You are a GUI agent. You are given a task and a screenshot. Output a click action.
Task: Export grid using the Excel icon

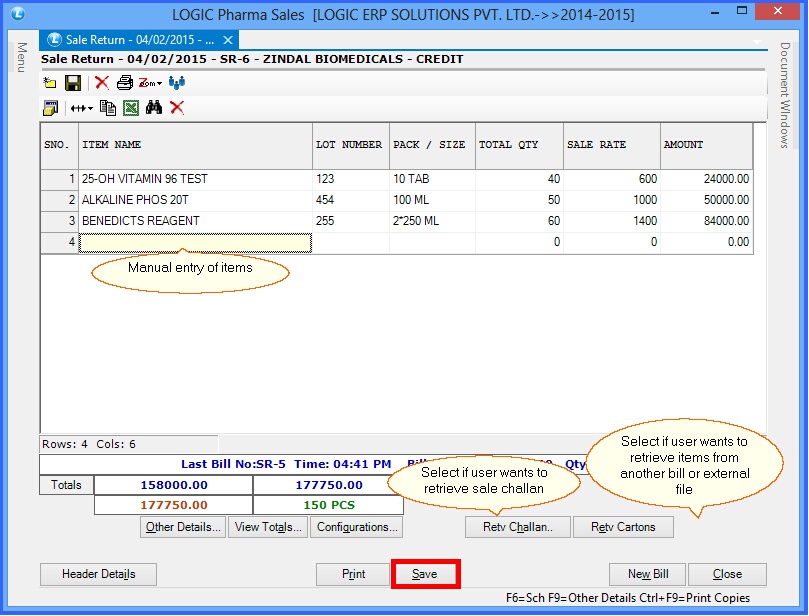pyautogui.click(x=131, y=108)
